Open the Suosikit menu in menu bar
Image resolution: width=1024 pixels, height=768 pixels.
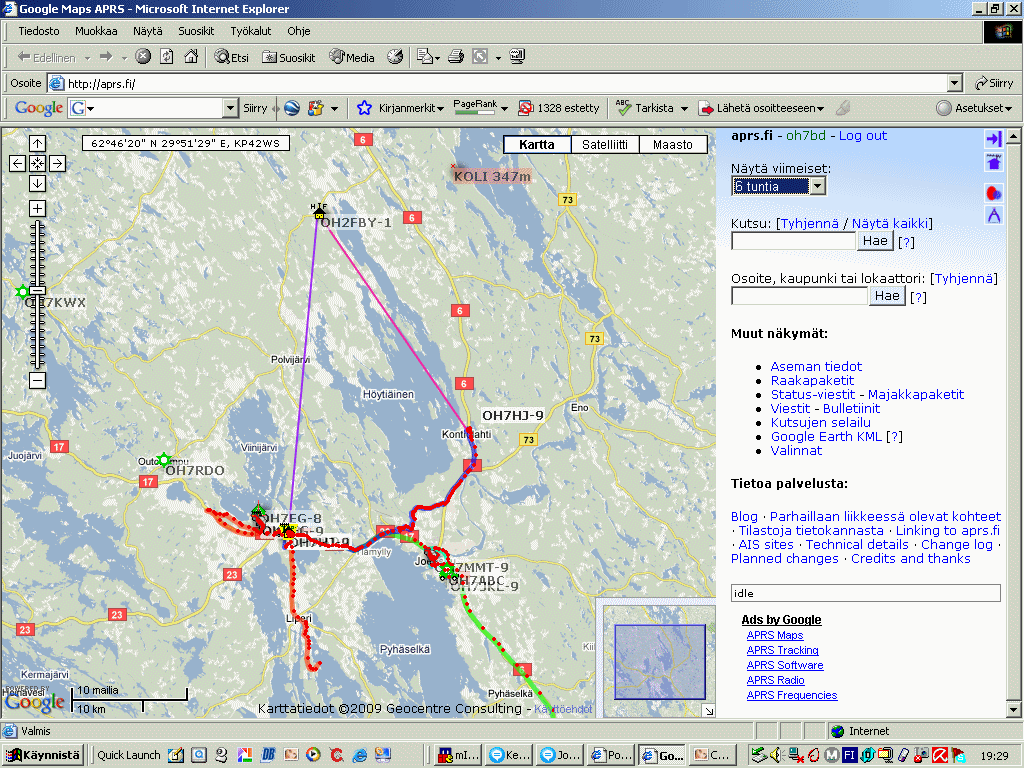pyautogui.click(x=196, y=31)
